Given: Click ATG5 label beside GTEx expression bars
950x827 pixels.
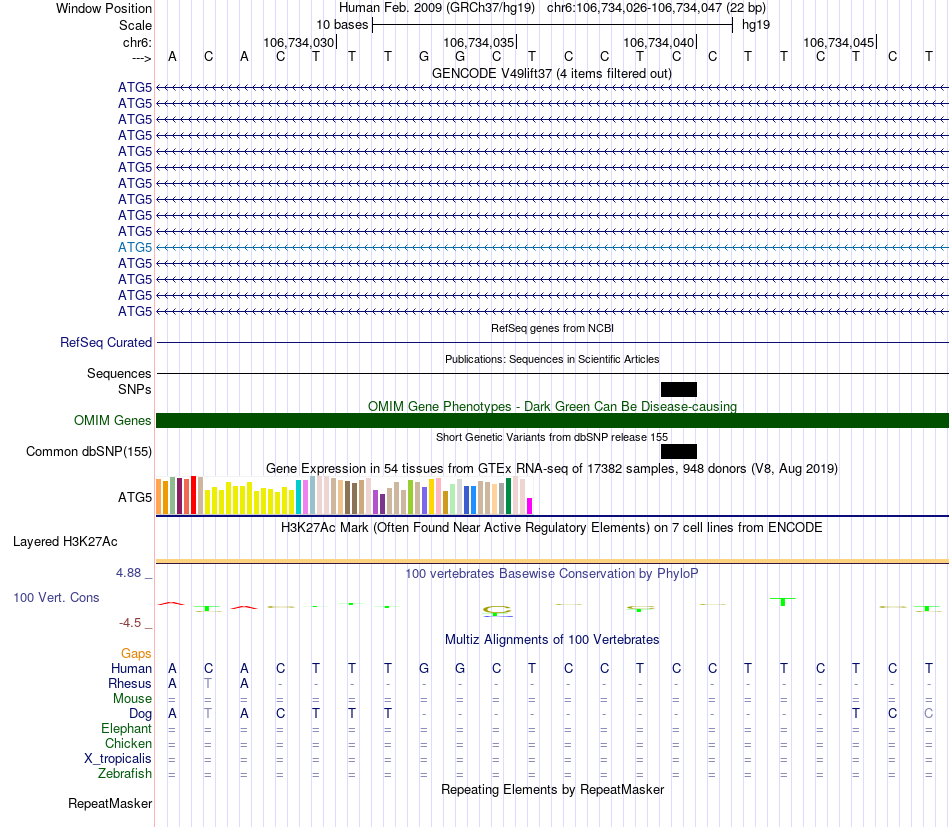Looking at the screenshot, I should pyautogui.click(x=135, y=497).
